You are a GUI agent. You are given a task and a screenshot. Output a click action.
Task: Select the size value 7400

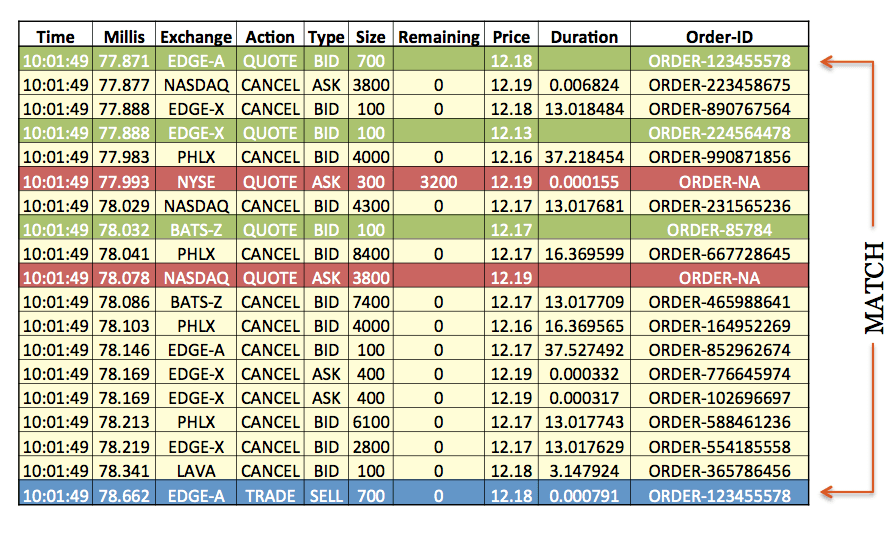click(x=371, y=302)
